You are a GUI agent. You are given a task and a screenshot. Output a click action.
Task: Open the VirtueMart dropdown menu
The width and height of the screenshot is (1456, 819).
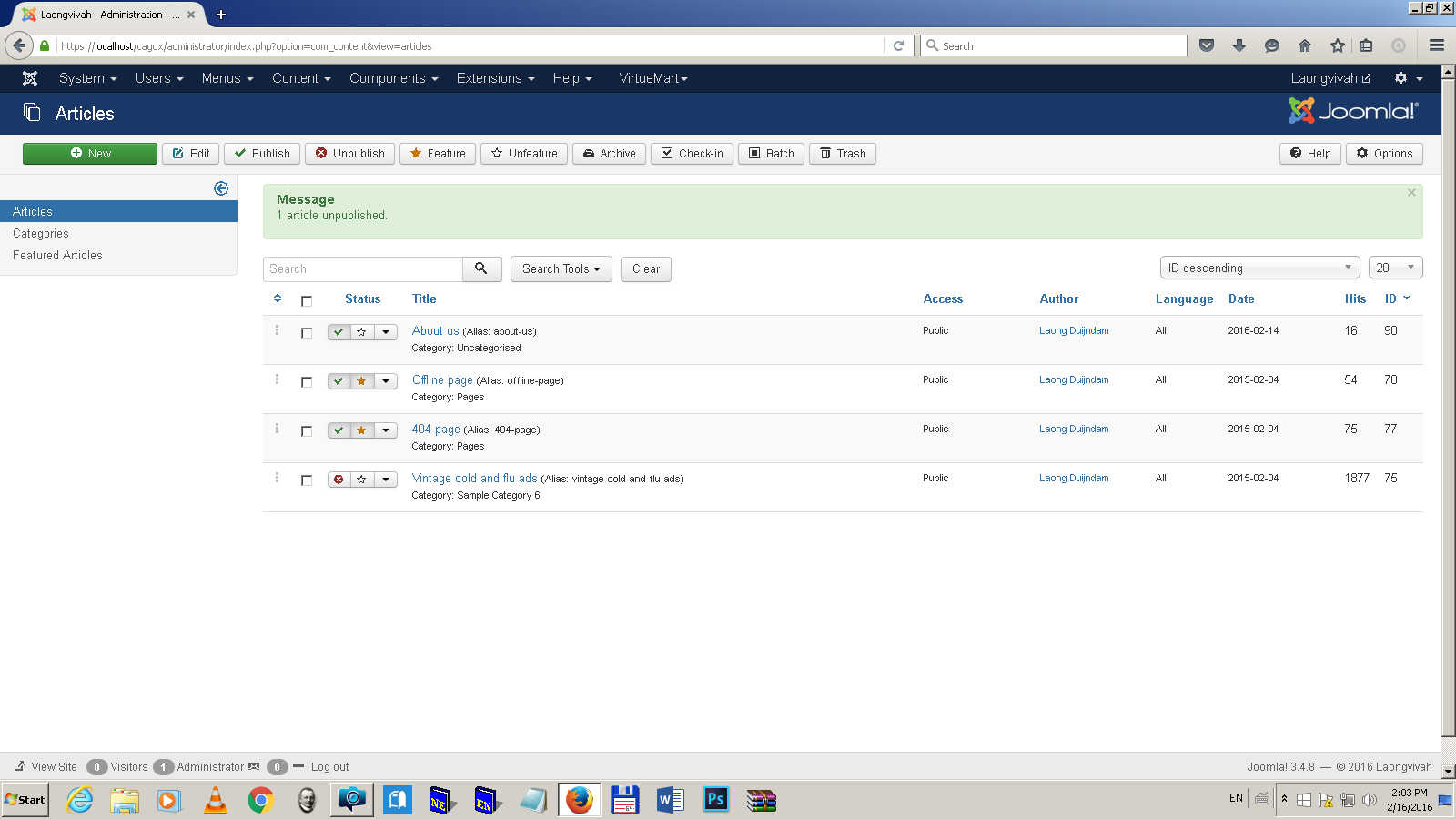(x=653, y=78)
